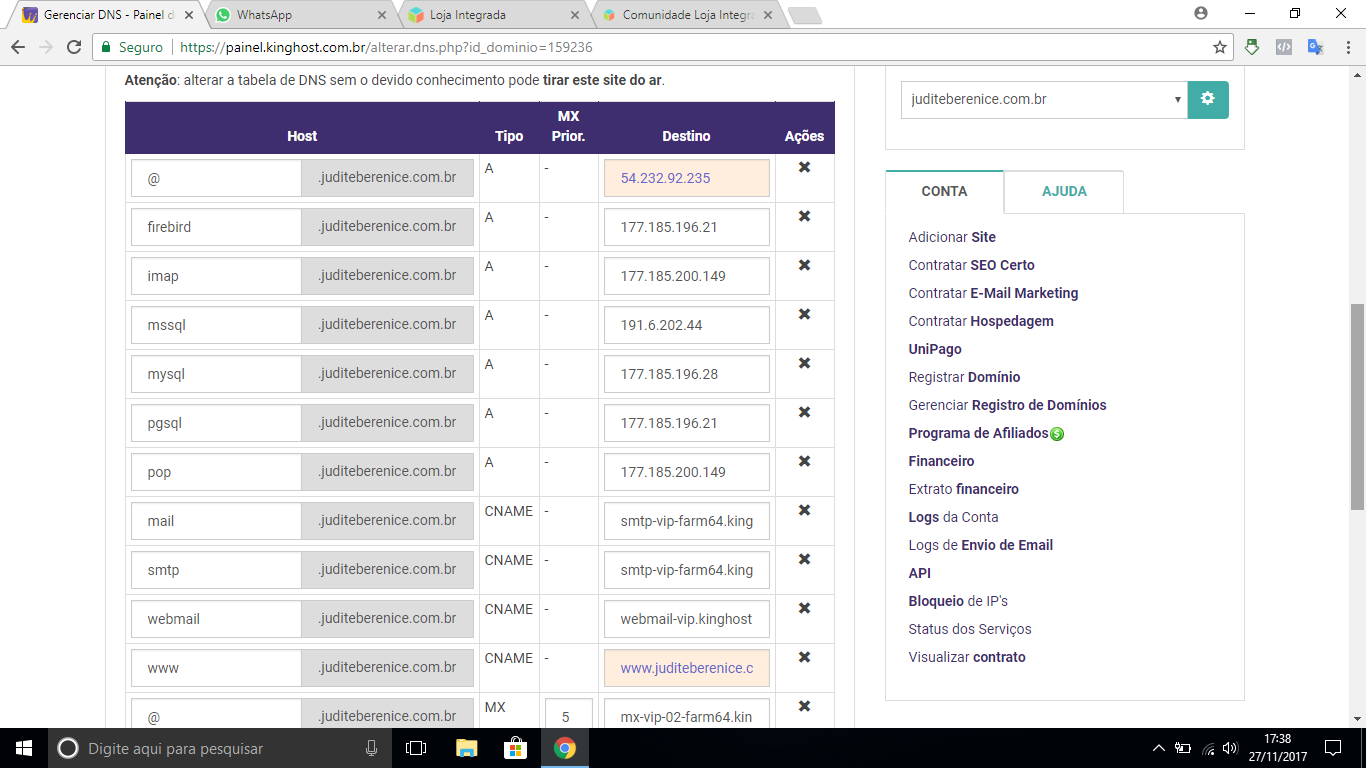The height and width of the screenshot is (768, 1366).
Task: Select the CONTA tab
Action: coord(944,191)
